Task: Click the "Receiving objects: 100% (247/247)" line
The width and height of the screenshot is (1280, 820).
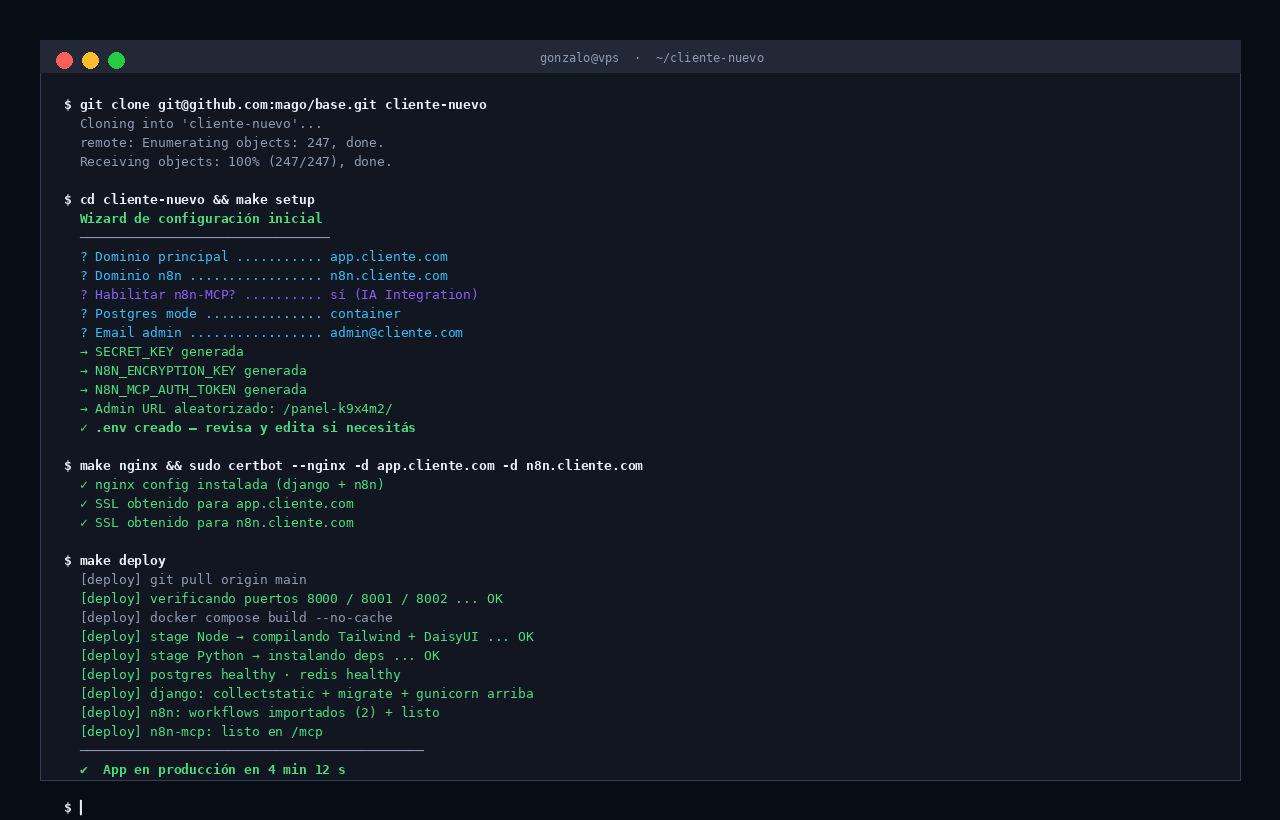Action: (x=236, y=162)
